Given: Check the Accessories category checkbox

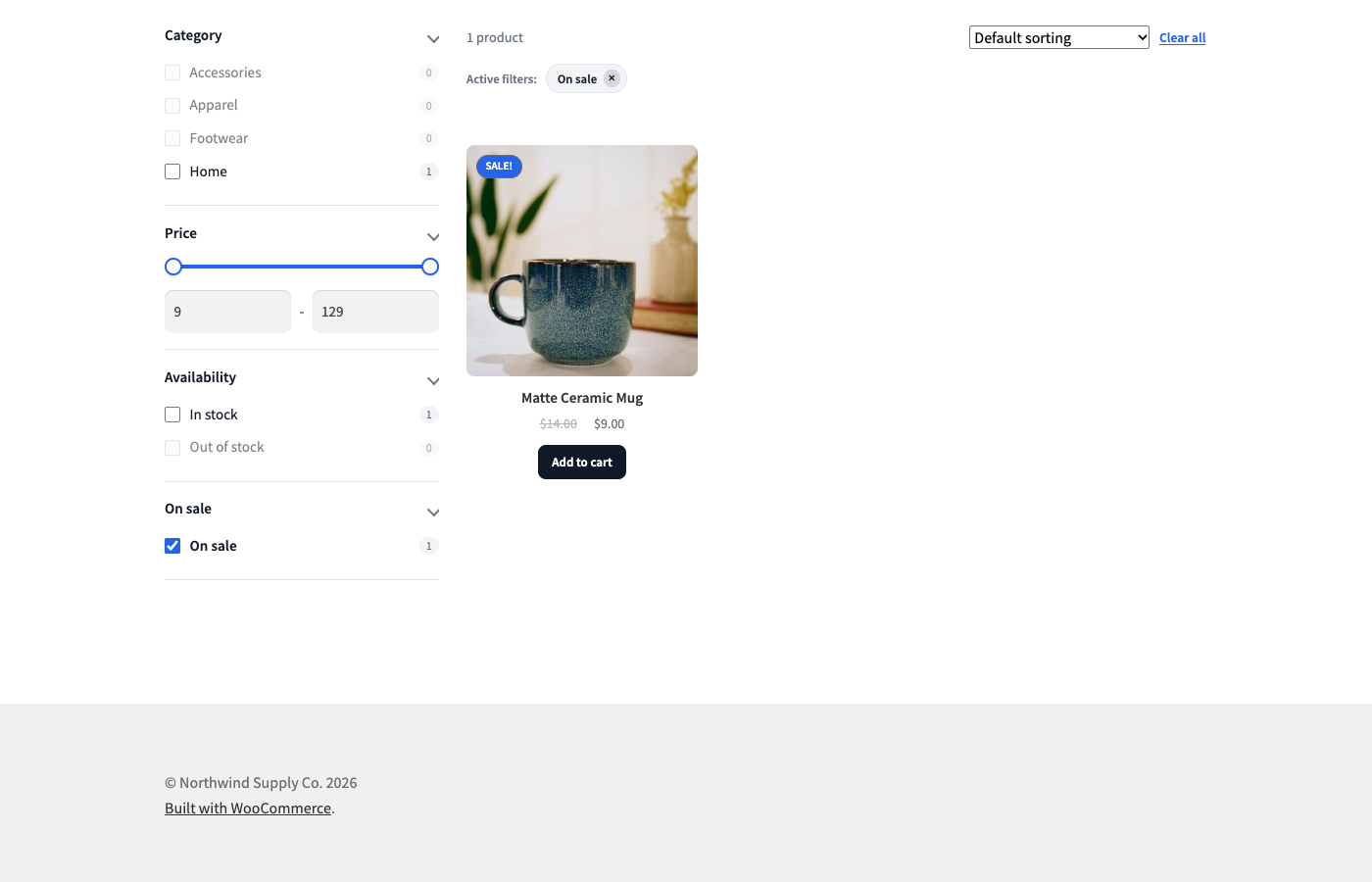Looking at the screenshot, I should pos(172,73).
